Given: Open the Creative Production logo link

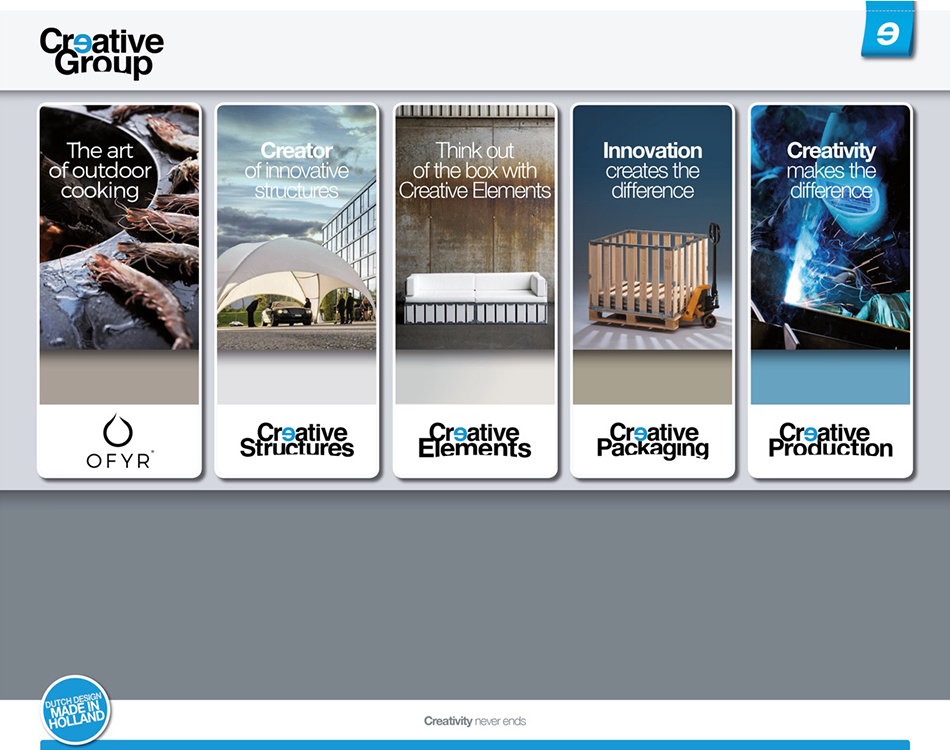Looking at the screenshot, I should tap(831, 440).
